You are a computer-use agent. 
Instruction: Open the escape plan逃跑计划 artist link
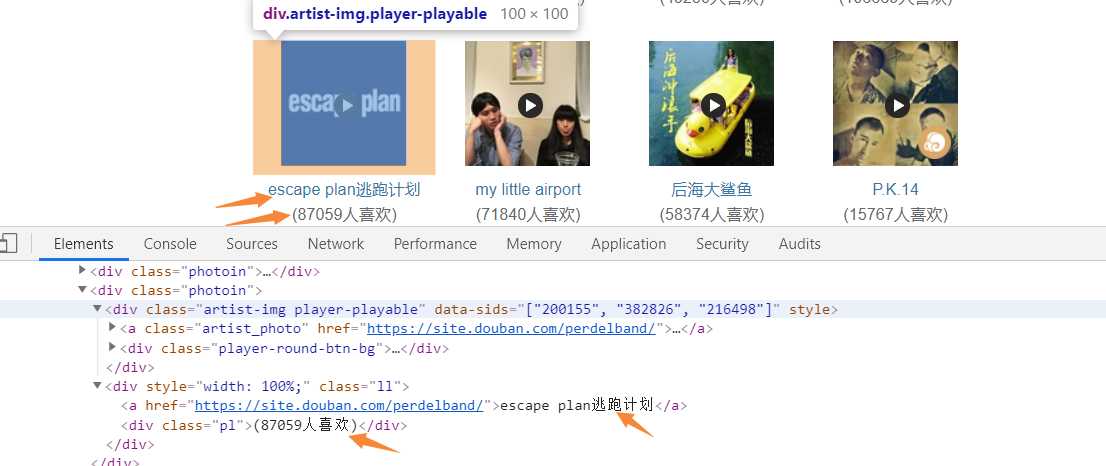(344, 190)
